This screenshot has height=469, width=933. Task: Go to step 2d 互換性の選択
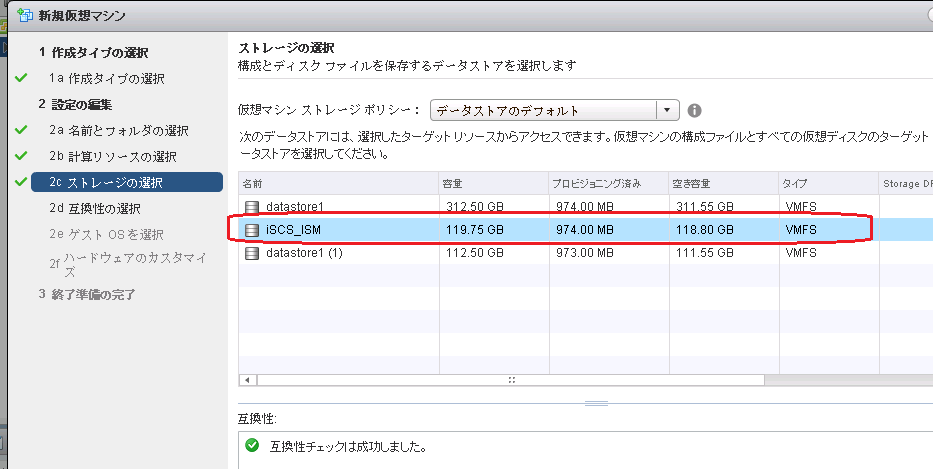[x=95, y=208]
